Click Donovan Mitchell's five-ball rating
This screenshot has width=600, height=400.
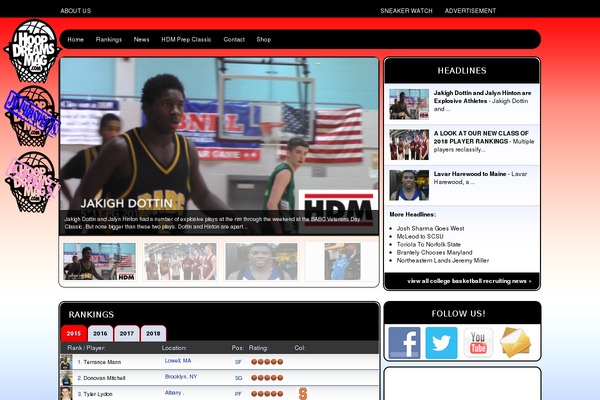pyautogui.click(x=267, y=378)
